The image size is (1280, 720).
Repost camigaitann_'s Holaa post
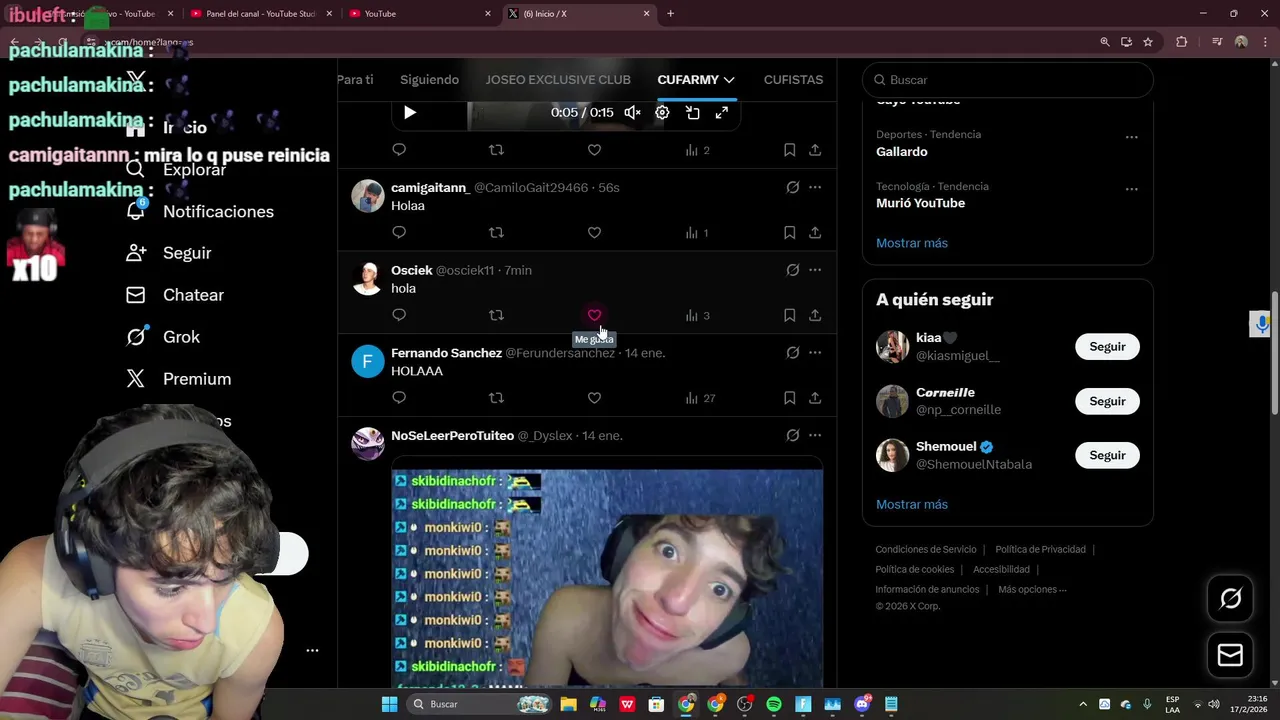pyautogui.click(x=496, y=232)
